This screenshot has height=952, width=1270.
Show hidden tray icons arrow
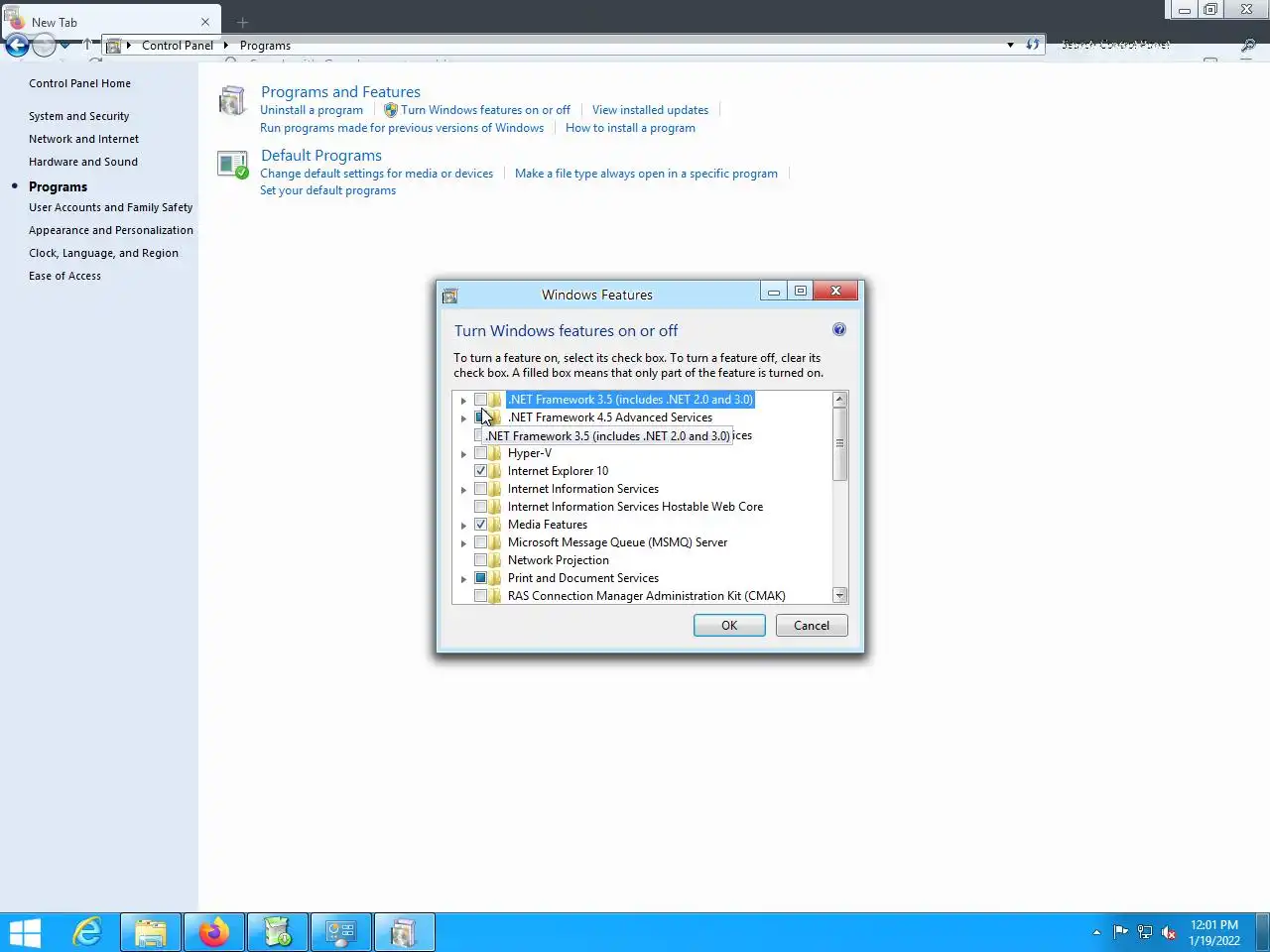pos(1096,932)
